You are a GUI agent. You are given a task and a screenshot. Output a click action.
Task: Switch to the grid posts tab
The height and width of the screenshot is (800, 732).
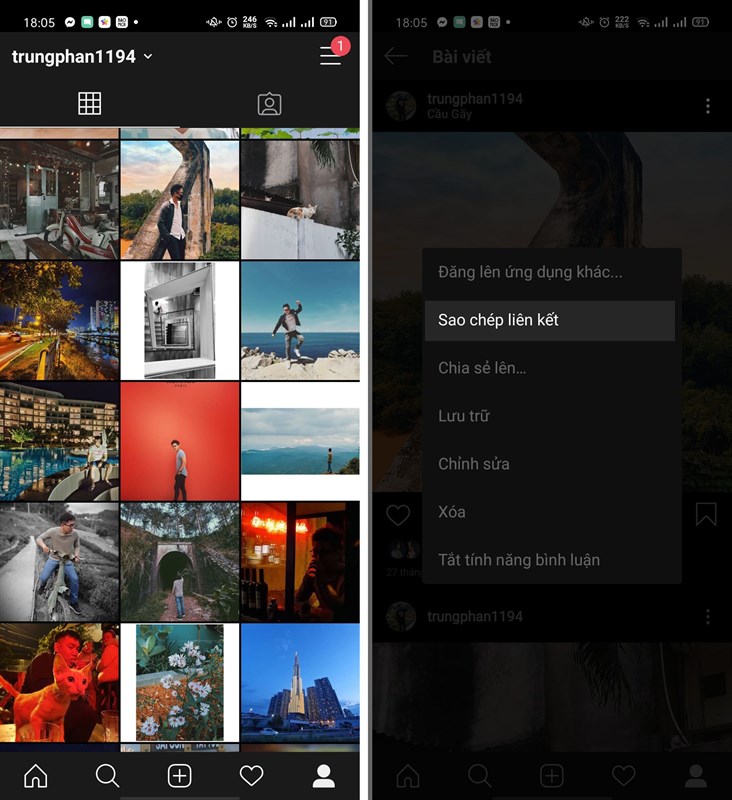(89, 104)
